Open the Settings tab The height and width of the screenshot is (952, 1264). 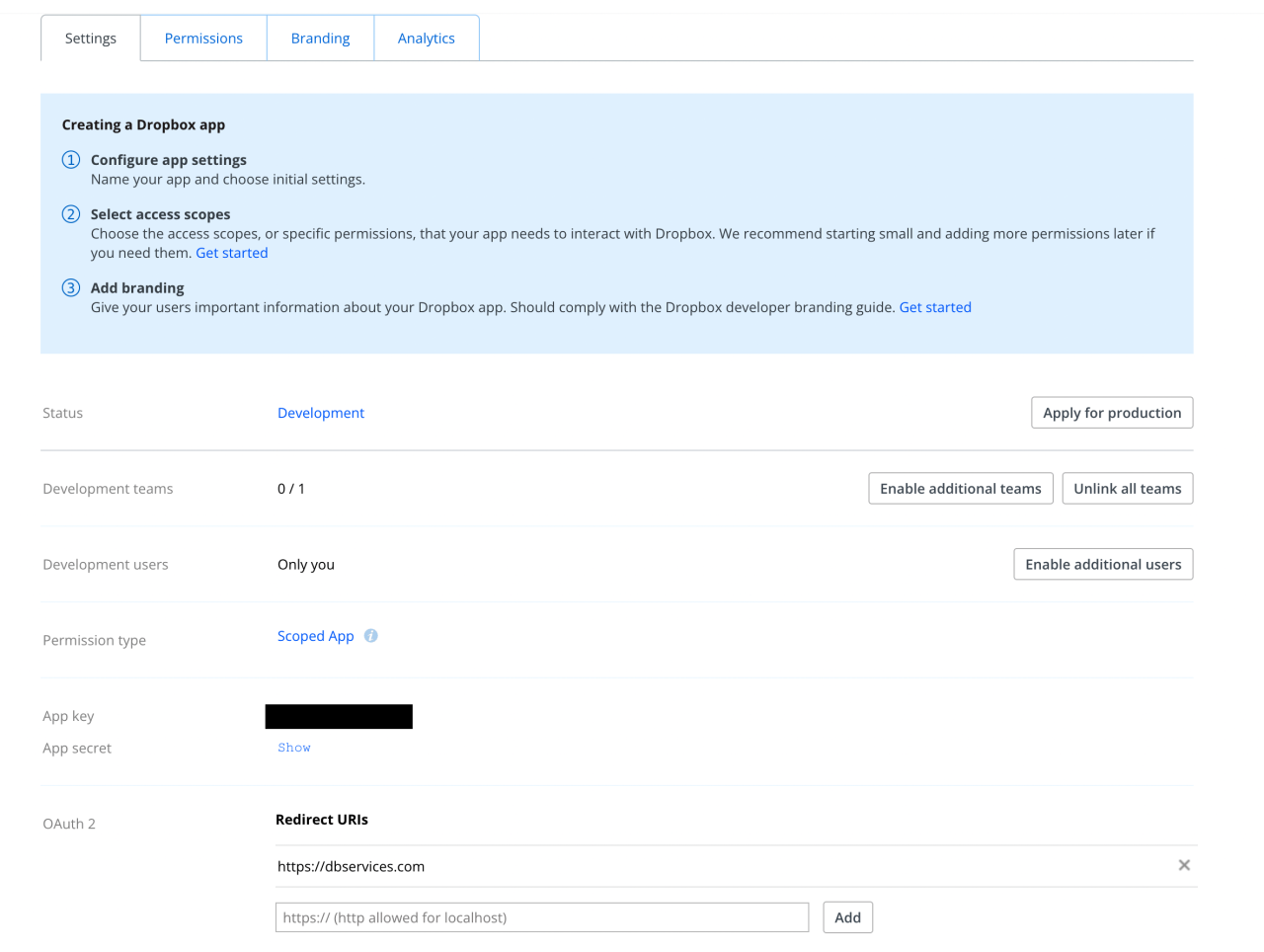pyautogui.click(x=91, y=39)
